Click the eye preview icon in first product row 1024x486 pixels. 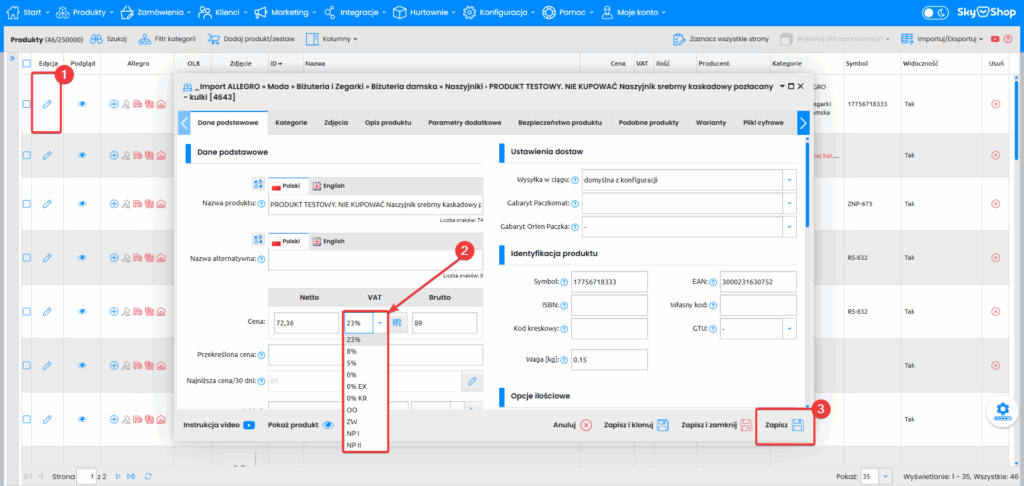83,103
